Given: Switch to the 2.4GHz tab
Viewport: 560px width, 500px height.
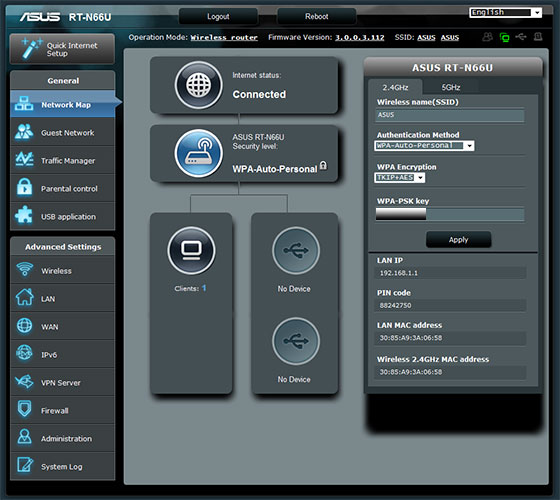Looking at the screenshot, I should pyautogui.click(x=395, y=87).
